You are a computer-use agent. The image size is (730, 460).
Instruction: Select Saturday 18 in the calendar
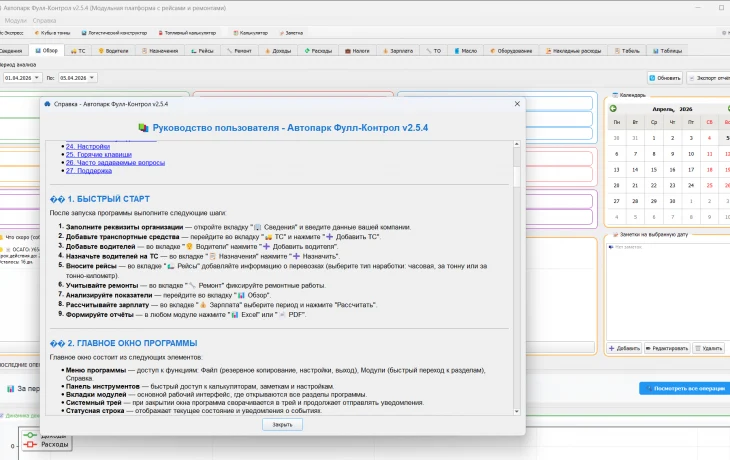[710, 169]
